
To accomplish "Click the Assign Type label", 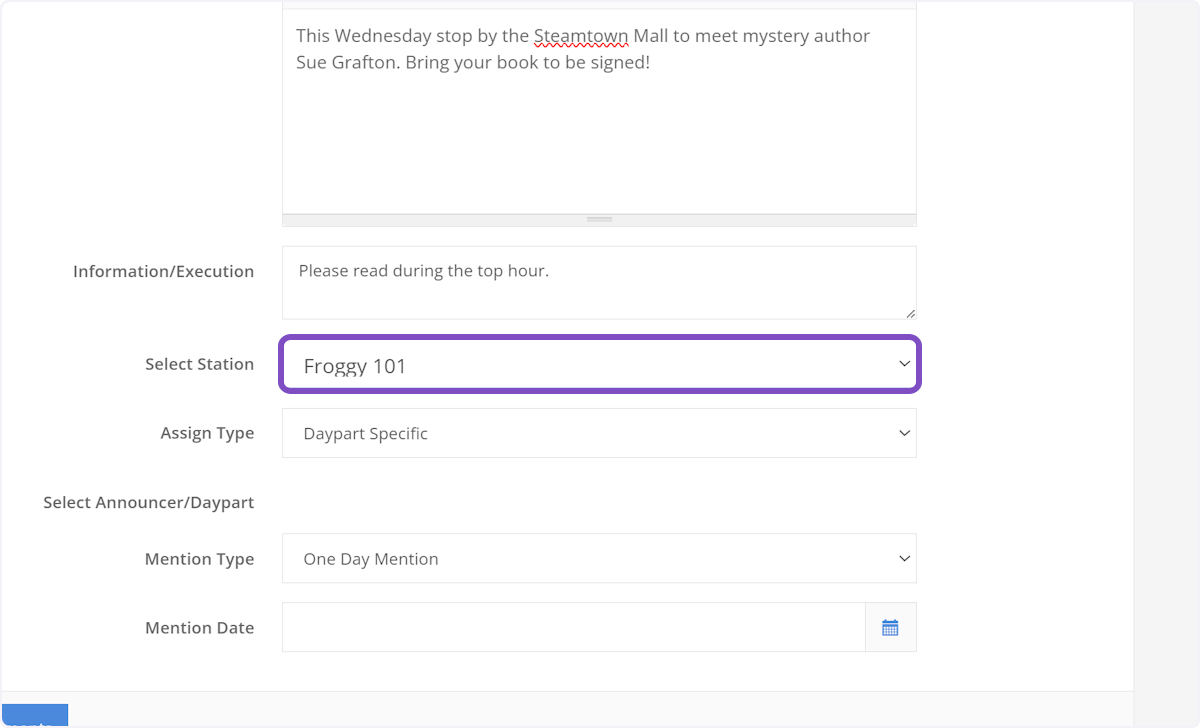I will (x=207, y=433).
